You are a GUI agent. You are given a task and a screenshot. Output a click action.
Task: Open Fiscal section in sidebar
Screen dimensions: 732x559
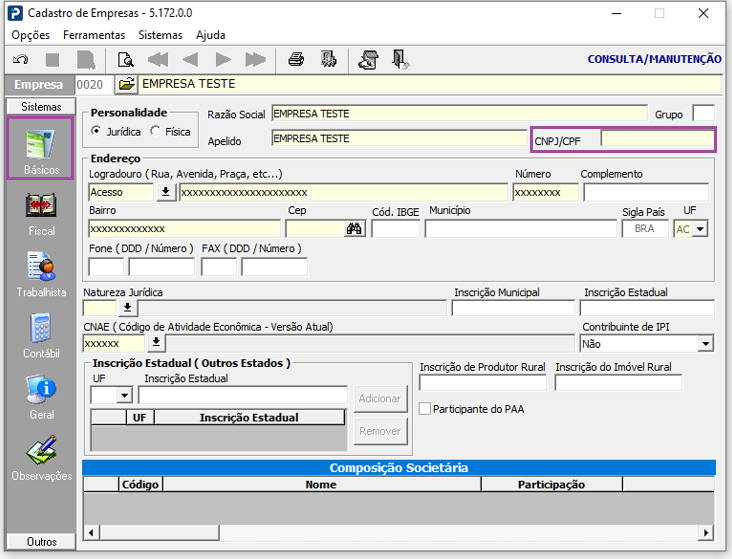pyautogui.click(x=41, y=214)
